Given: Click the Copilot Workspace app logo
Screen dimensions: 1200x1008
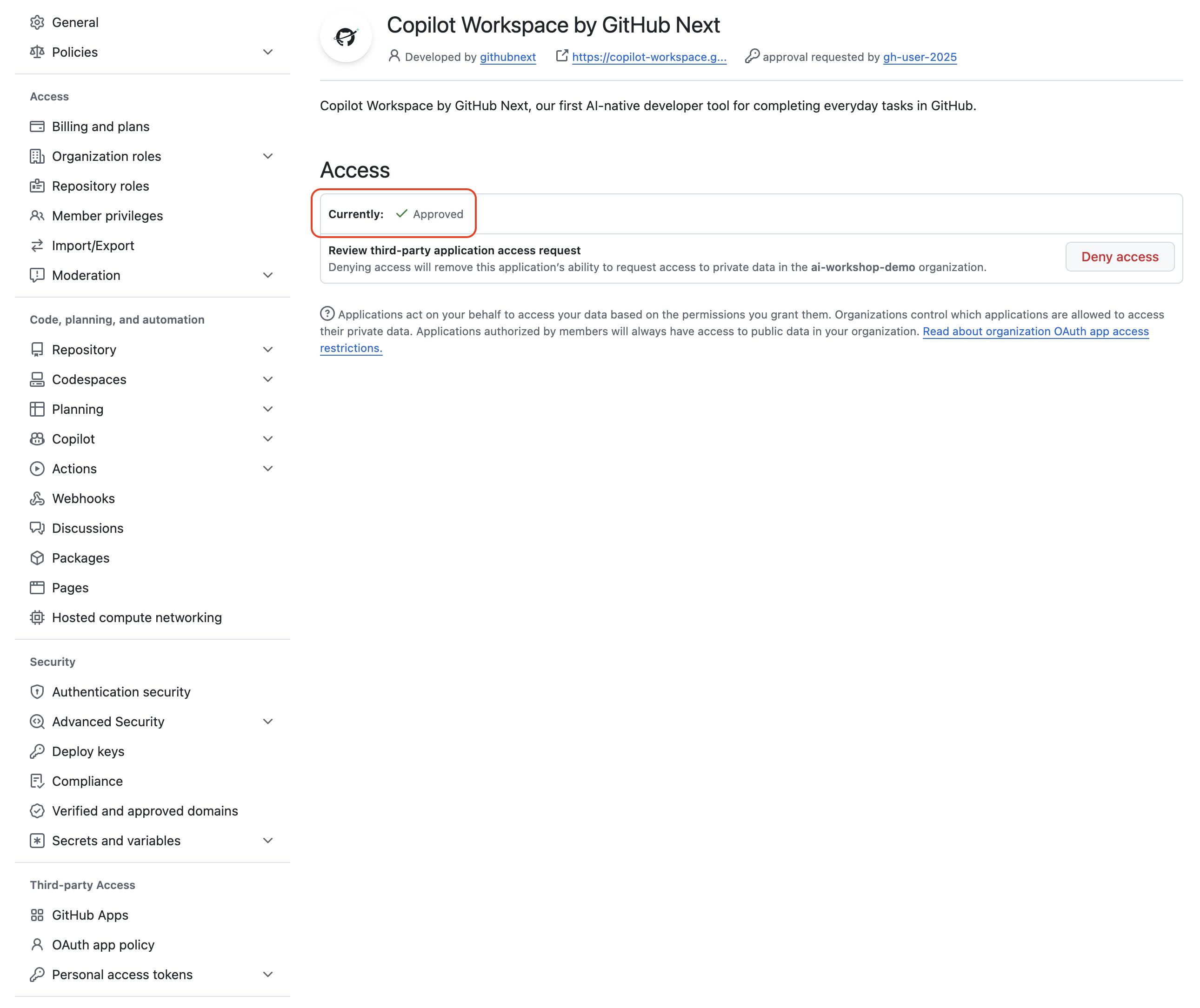Looking at the screenshot, I should pos(346,37).
